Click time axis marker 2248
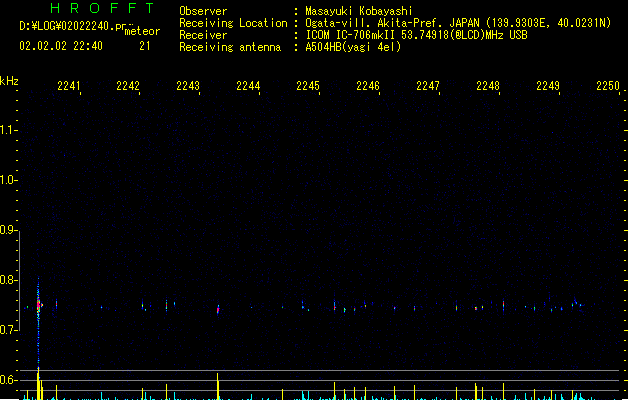Viewport: 629px width, 400px height. click(488, 86)
